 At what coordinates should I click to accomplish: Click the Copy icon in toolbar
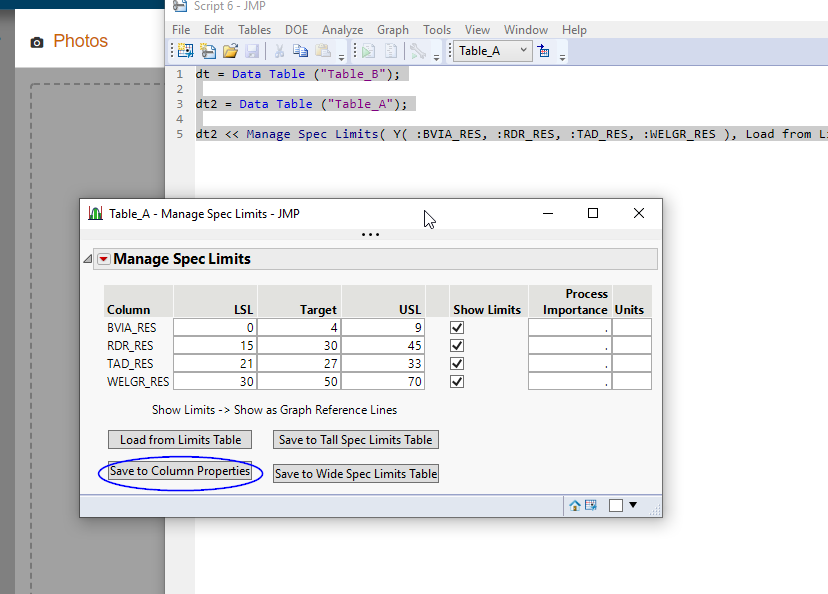tap(300, 51)
